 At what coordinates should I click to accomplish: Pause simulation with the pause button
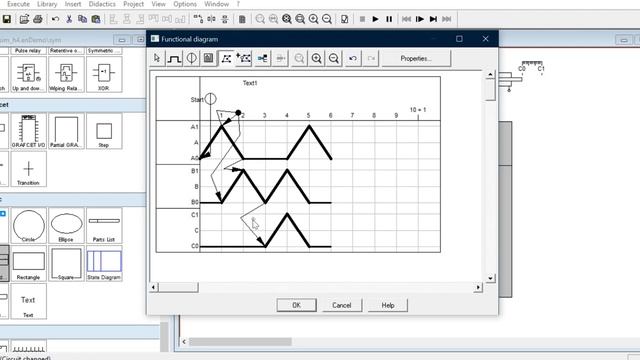coord(389,19)
